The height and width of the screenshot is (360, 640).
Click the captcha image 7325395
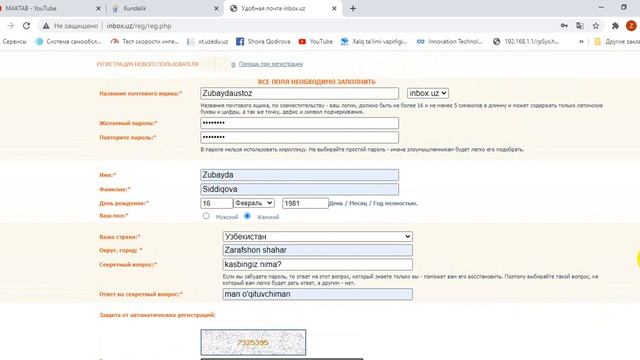click(253, 342)
